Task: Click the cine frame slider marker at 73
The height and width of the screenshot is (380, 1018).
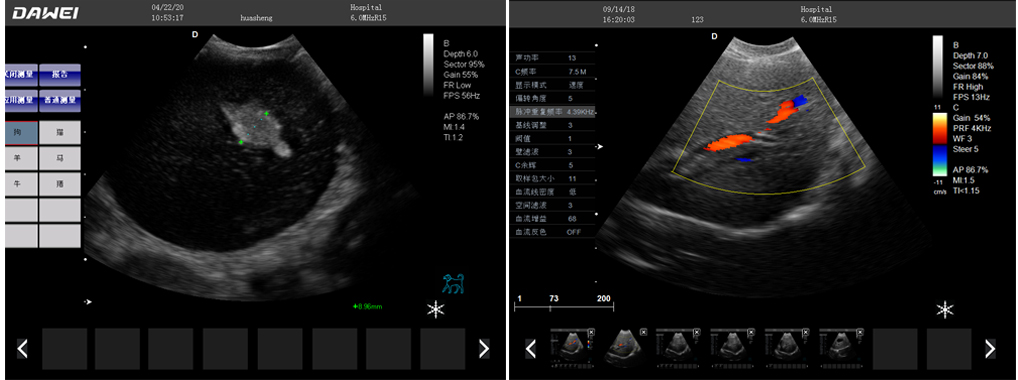Action: coord(554,299)
